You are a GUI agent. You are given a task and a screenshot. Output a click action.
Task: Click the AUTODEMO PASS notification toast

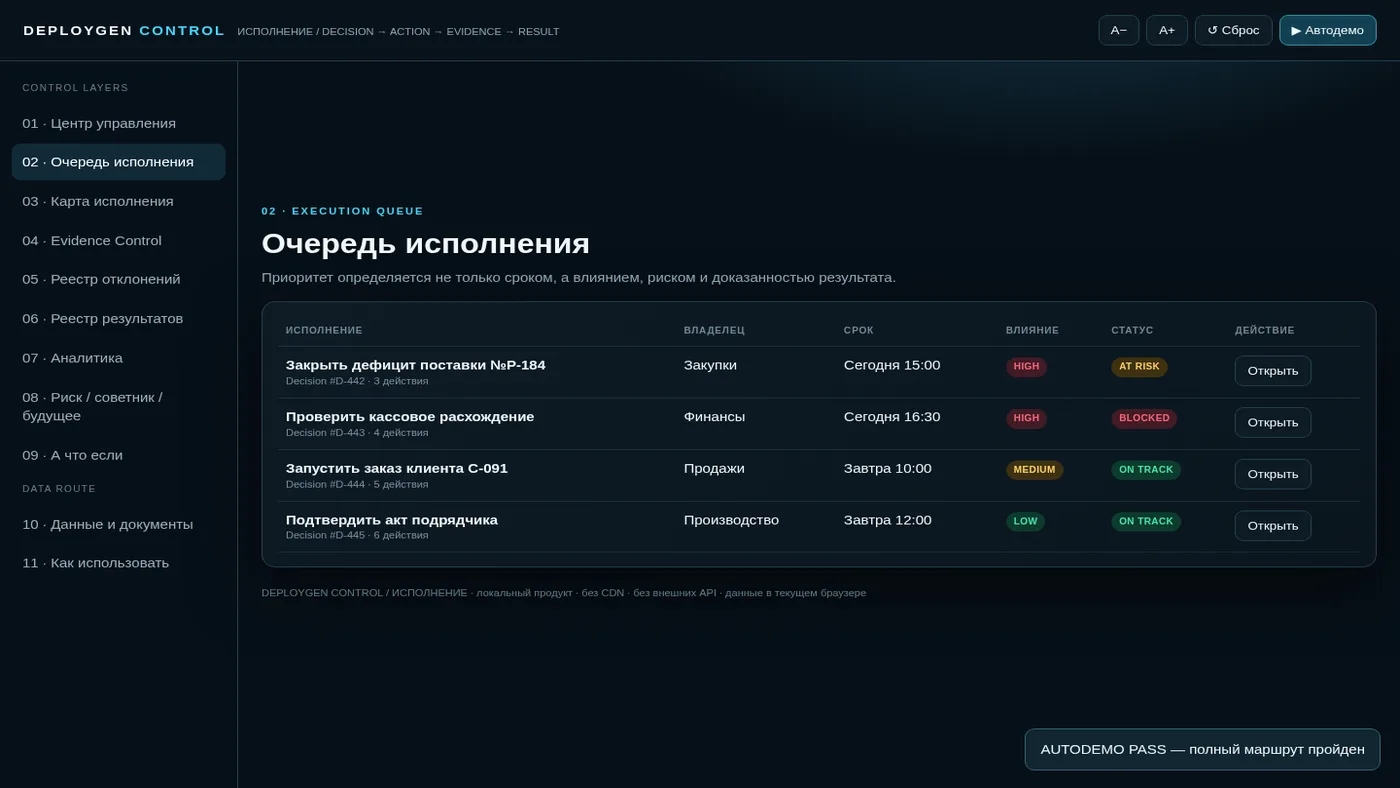[x=1202, y=749]
